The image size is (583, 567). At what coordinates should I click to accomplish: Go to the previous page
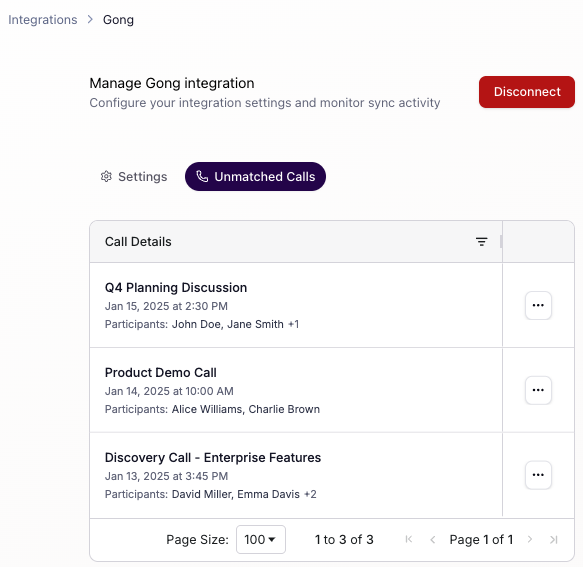(432, 539)
